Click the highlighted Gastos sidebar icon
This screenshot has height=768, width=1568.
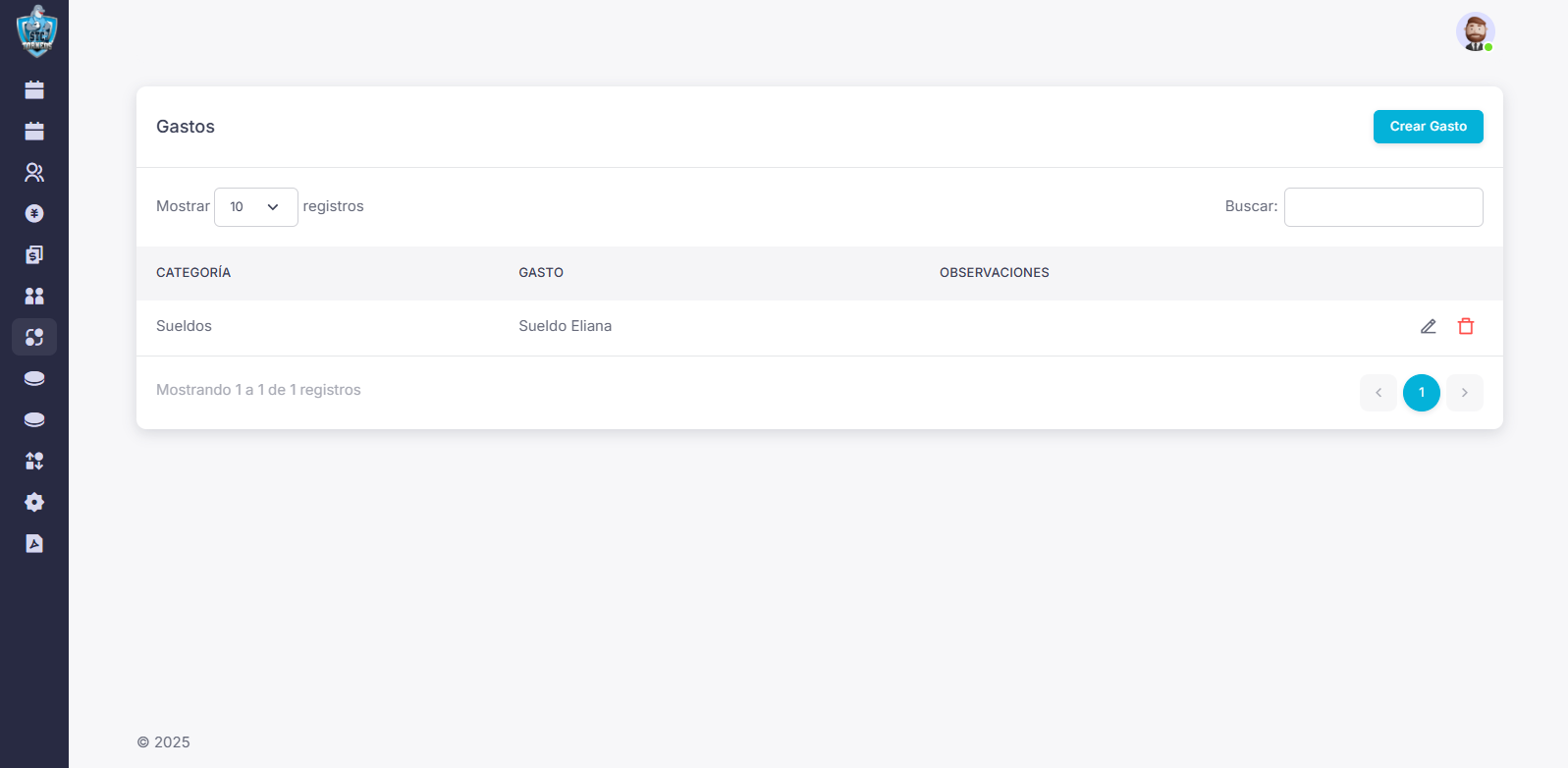34,338
